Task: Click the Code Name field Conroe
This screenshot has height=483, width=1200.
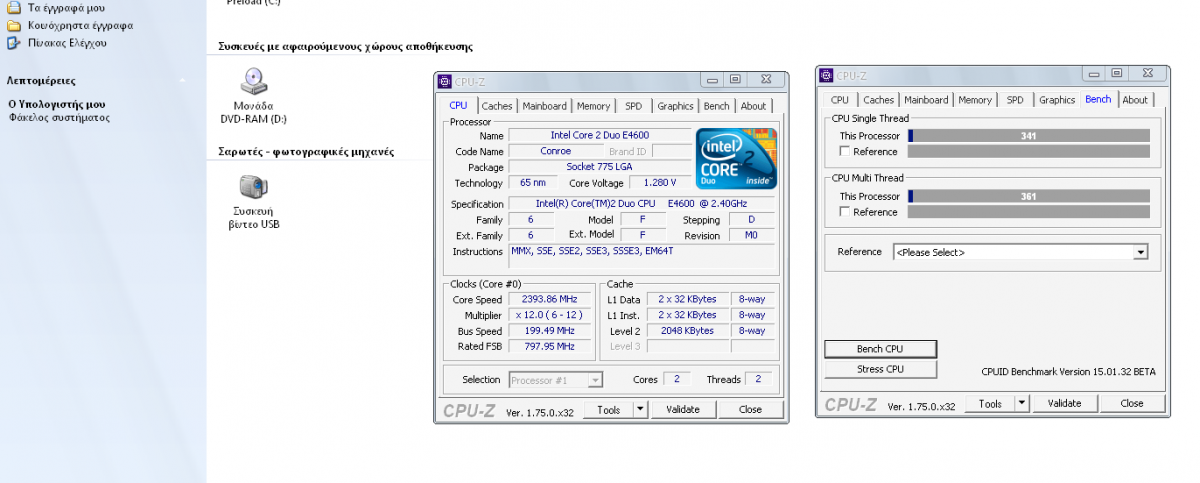Action: (555, 151)
